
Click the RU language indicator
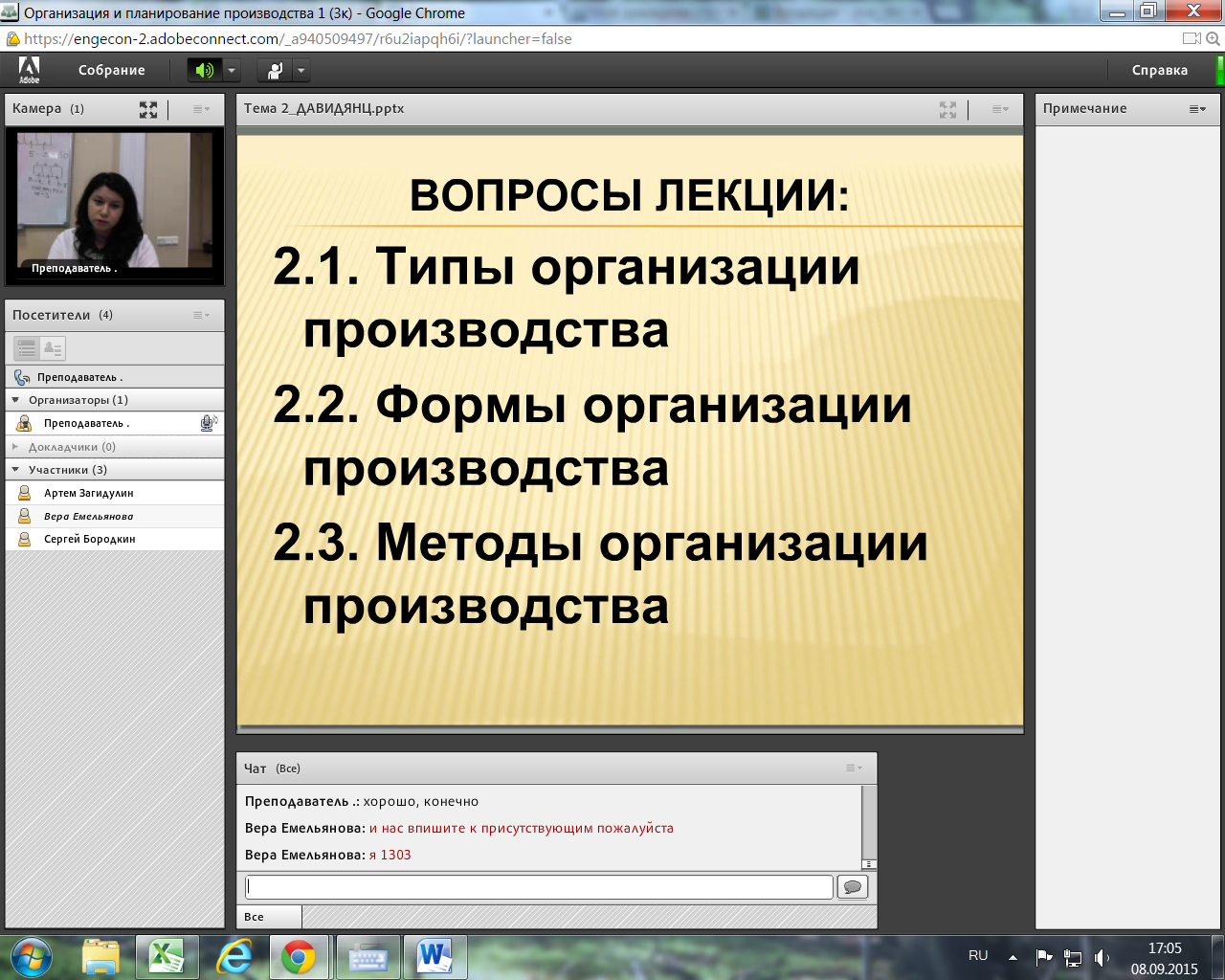click(x=978, y=955)
